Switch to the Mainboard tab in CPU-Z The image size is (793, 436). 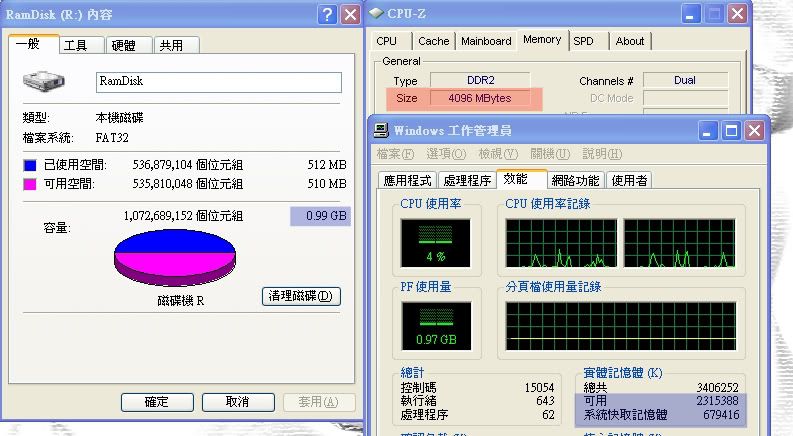coord(487,41)
